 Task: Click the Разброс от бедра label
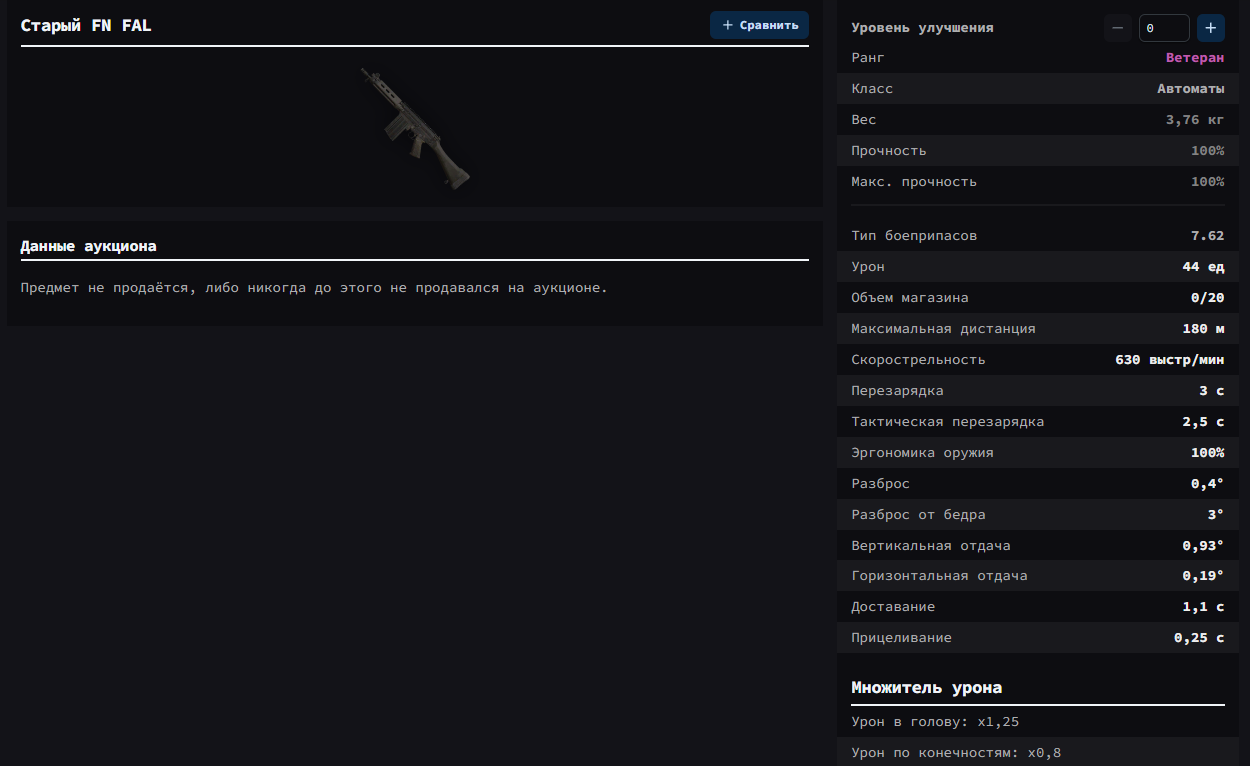pos(918,515)
